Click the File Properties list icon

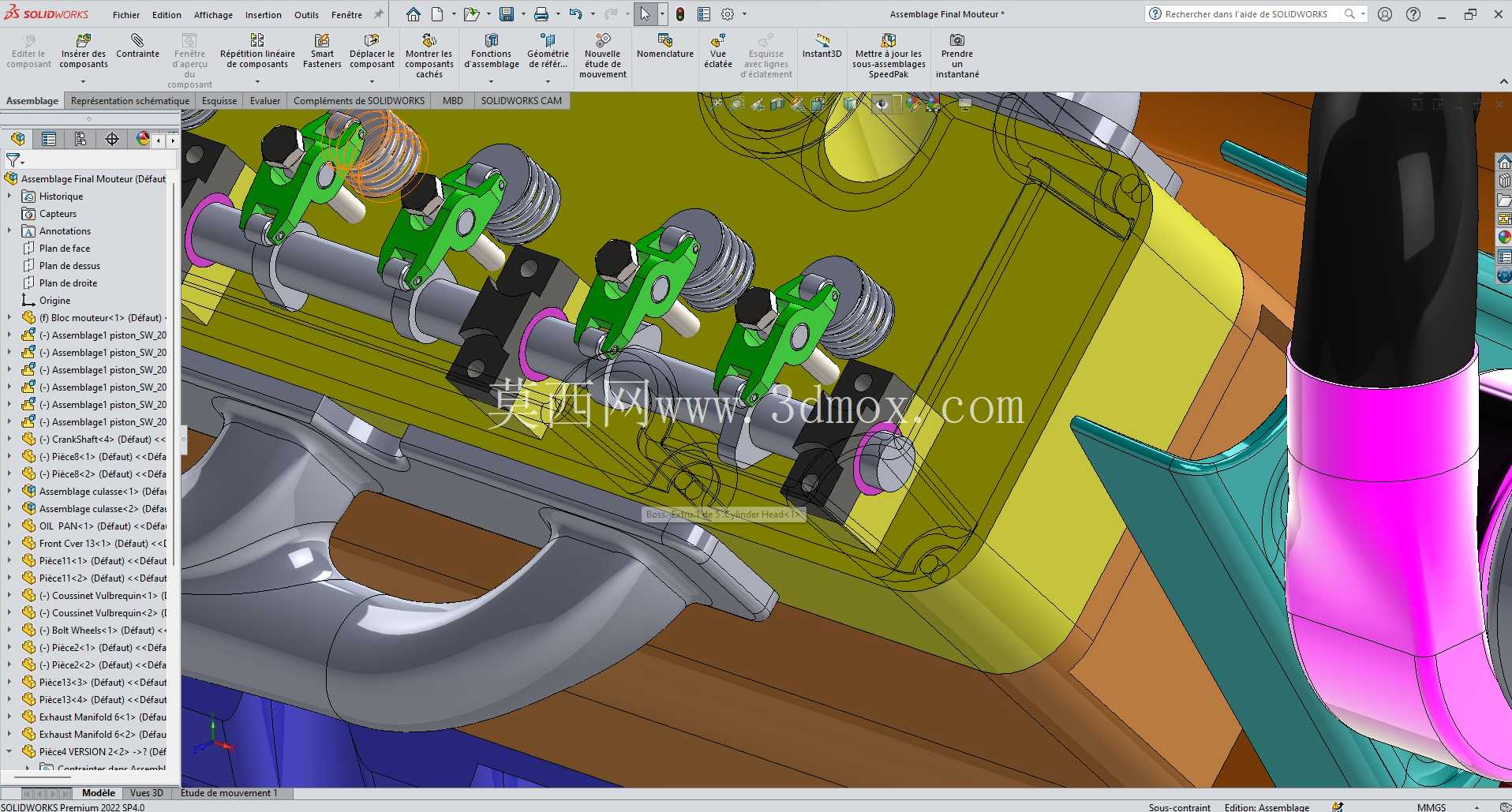tap(704, 14)
